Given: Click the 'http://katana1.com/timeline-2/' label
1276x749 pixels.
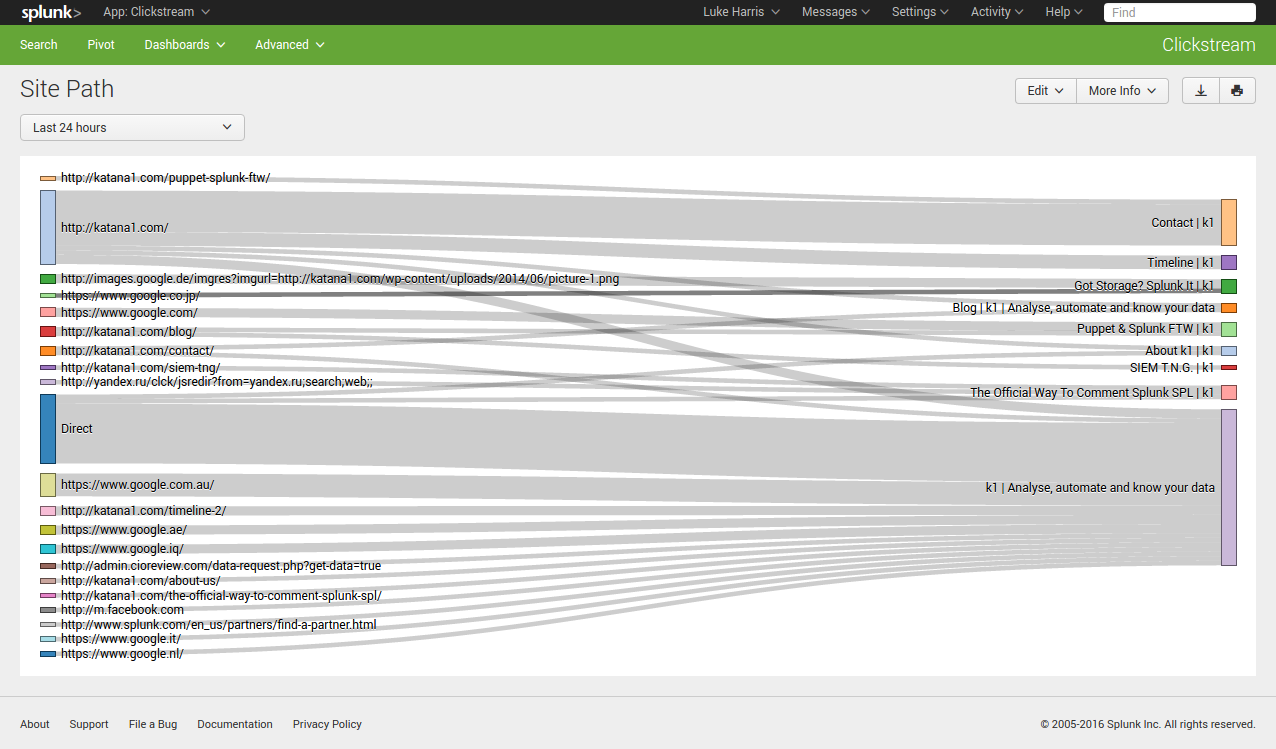Looking at the screenshot, I should (x=143, y=511).
